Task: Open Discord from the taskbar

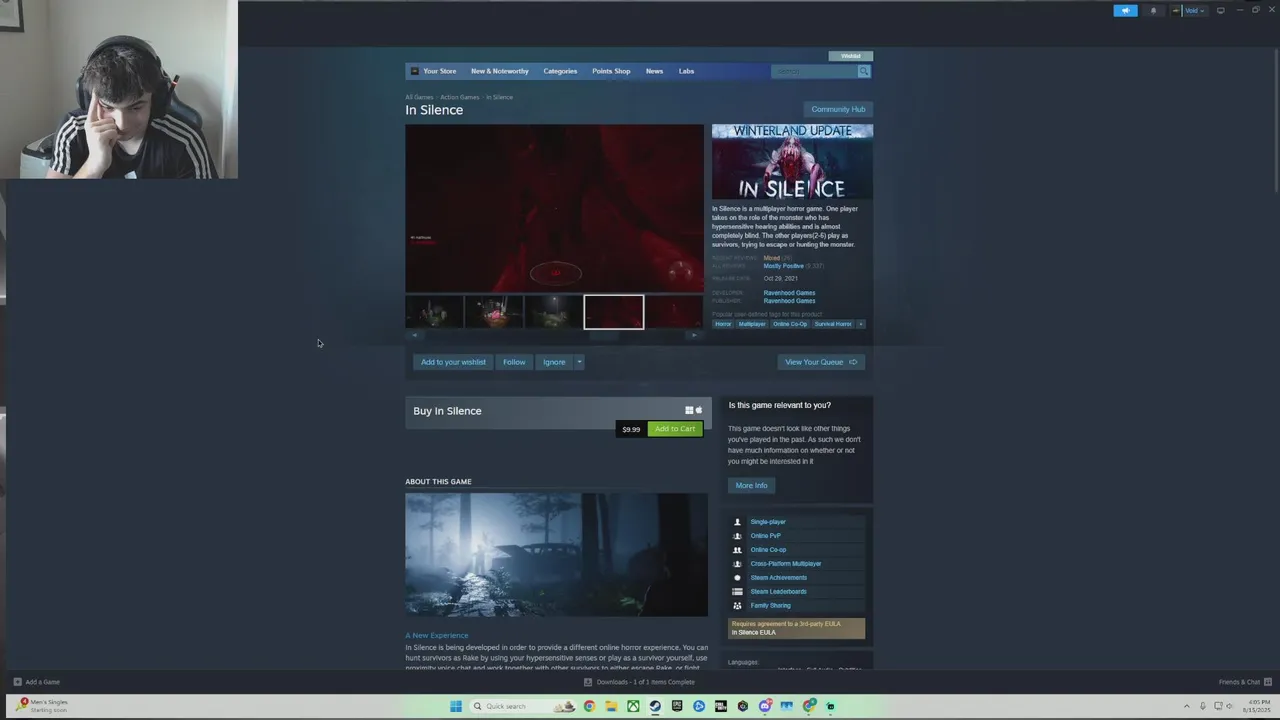Action: pos(765,706)
